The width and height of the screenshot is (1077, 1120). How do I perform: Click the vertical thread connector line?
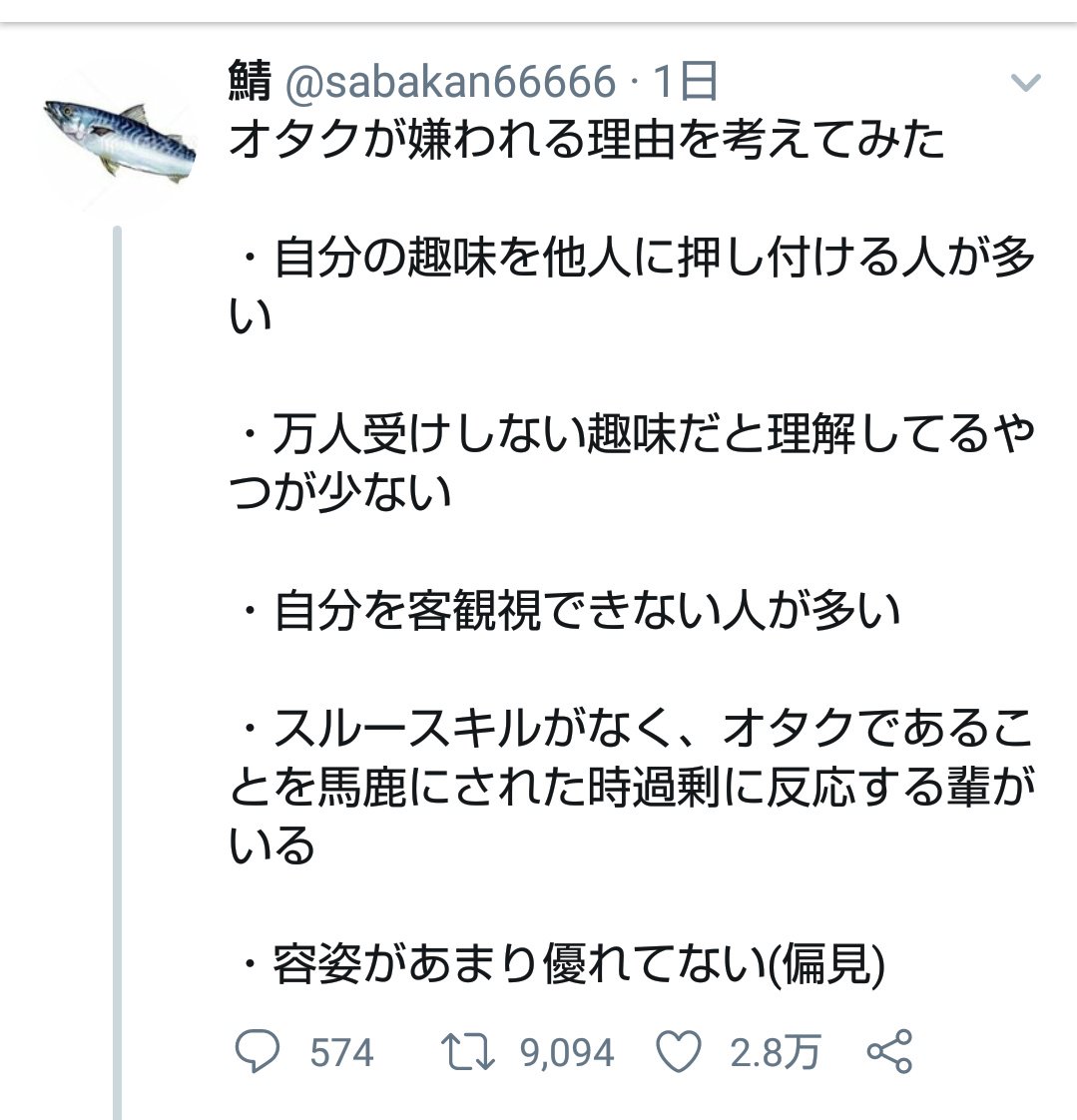pyautogui.click(x=118, y=673)
